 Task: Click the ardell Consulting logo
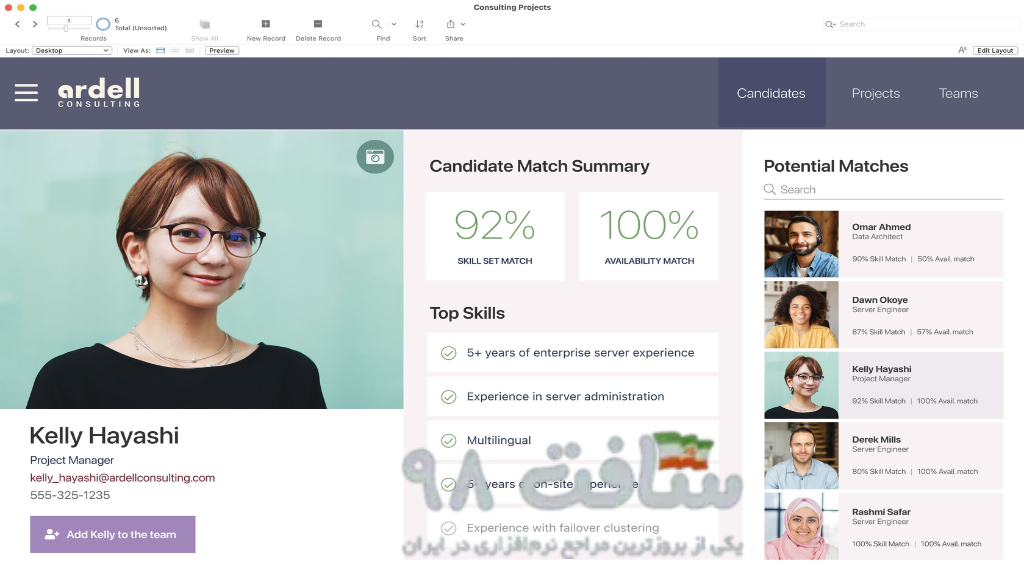(99, 93)
